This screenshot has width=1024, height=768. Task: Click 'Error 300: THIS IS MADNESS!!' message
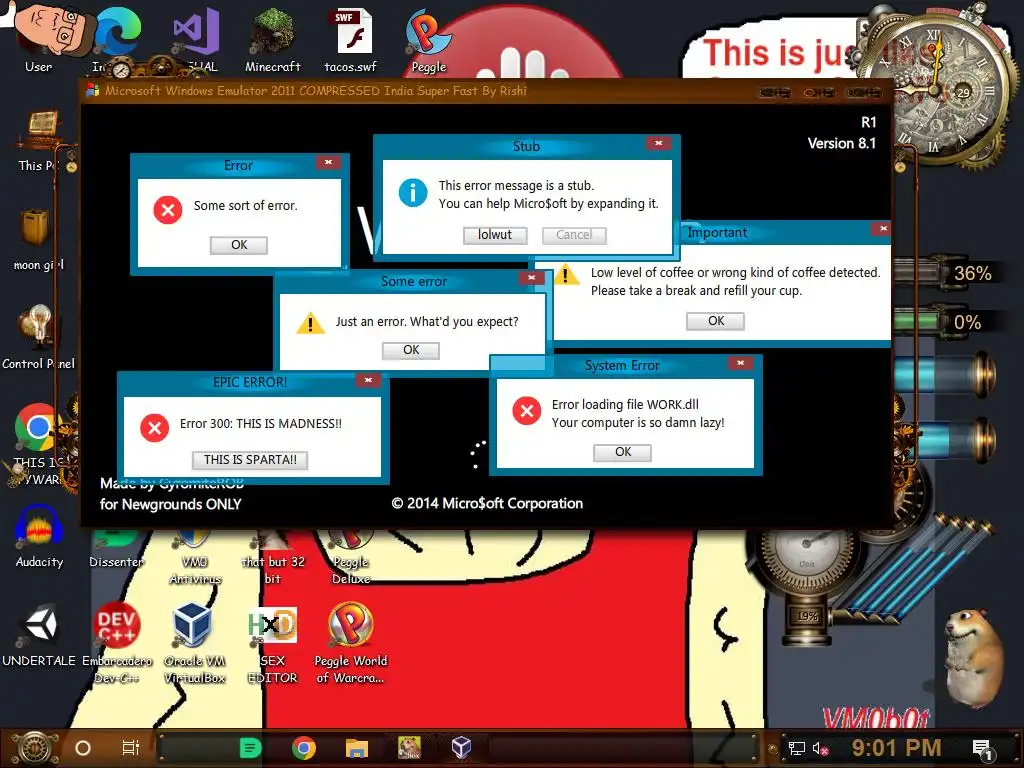click(261, 424)
